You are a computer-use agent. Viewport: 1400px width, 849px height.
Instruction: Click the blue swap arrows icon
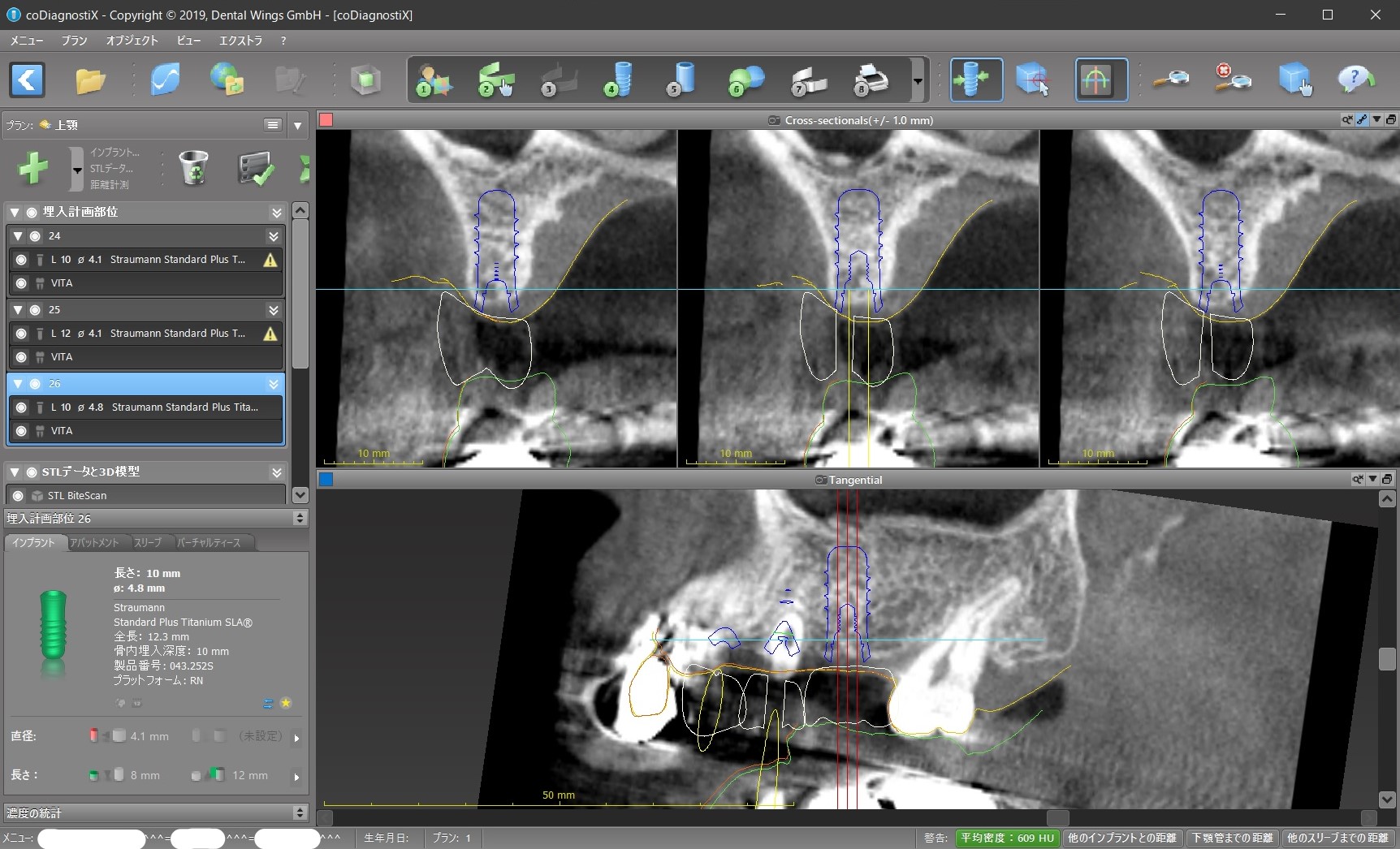(x=268, y=703)
